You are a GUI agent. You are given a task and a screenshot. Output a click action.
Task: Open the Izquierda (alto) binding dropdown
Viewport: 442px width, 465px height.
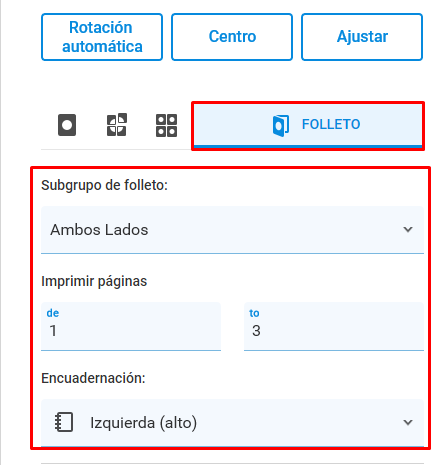point(232,423)
